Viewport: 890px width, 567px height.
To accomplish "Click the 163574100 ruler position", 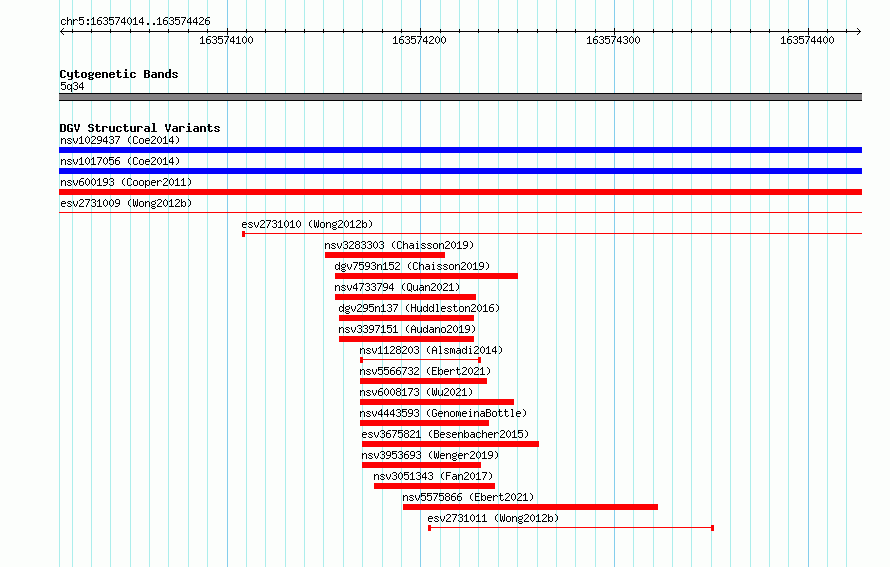I will pyautogui.click(x=226, y=40).
